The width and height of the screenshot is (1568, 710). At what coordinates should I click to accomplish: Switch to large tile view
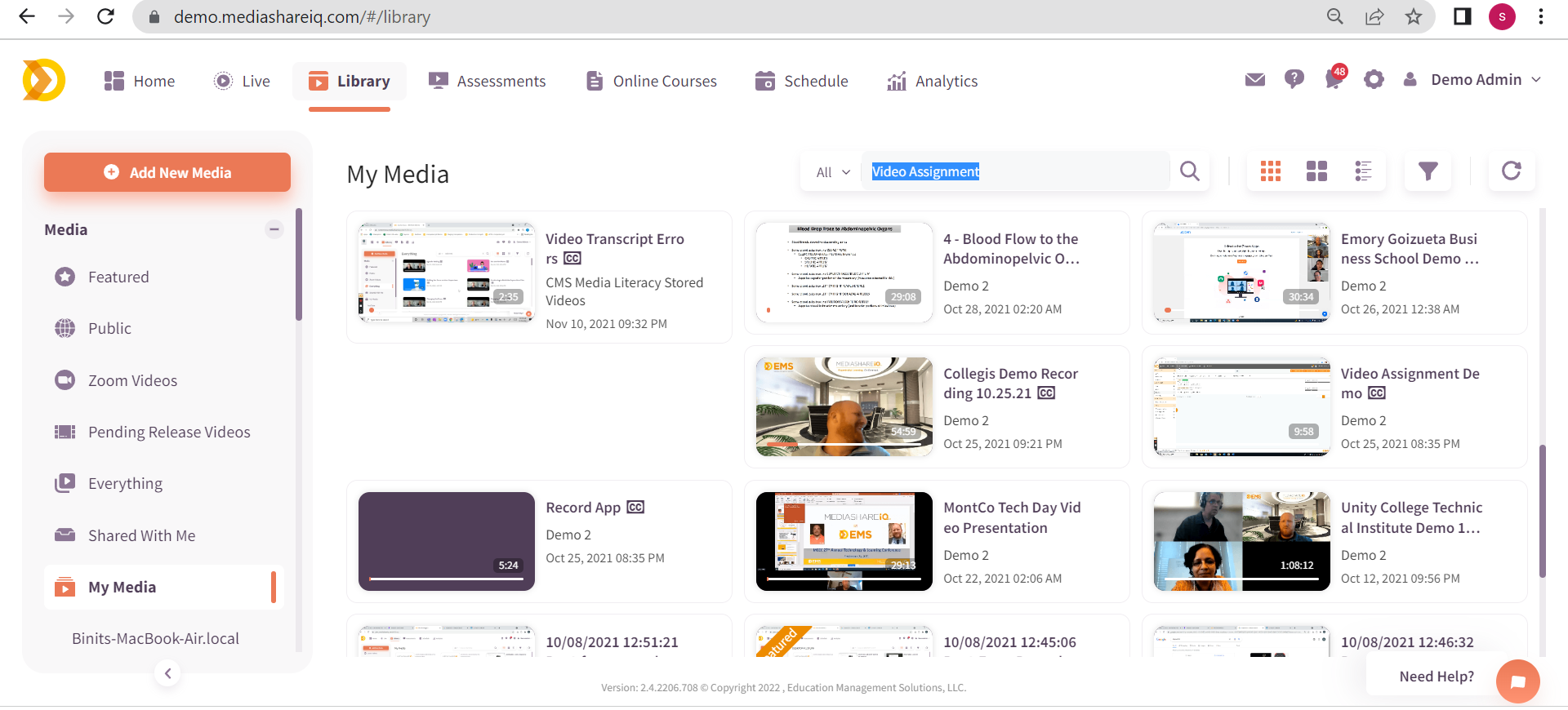[x=1316, y=171]
